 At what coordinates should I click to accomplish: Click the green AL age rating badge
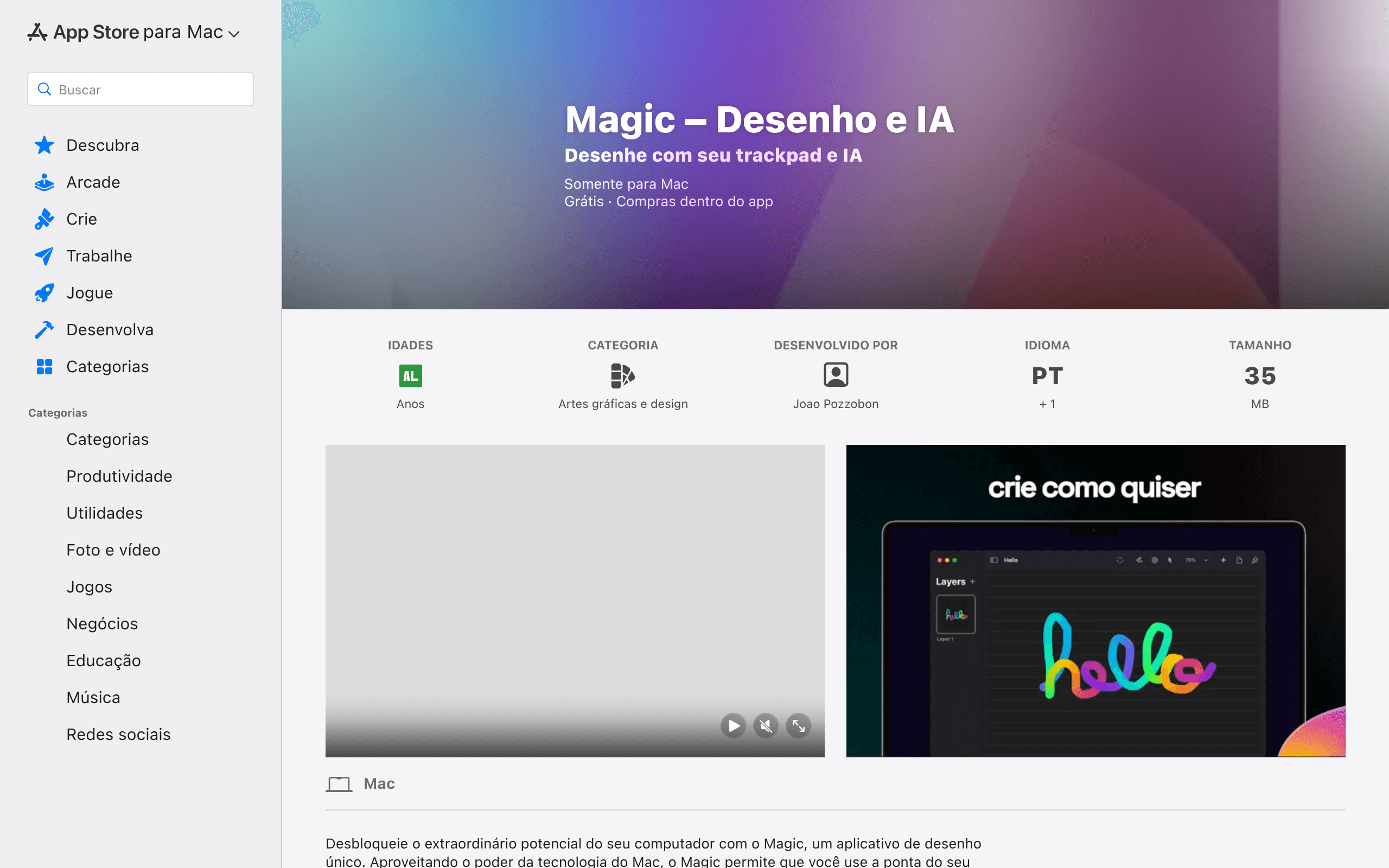[410, 376]
